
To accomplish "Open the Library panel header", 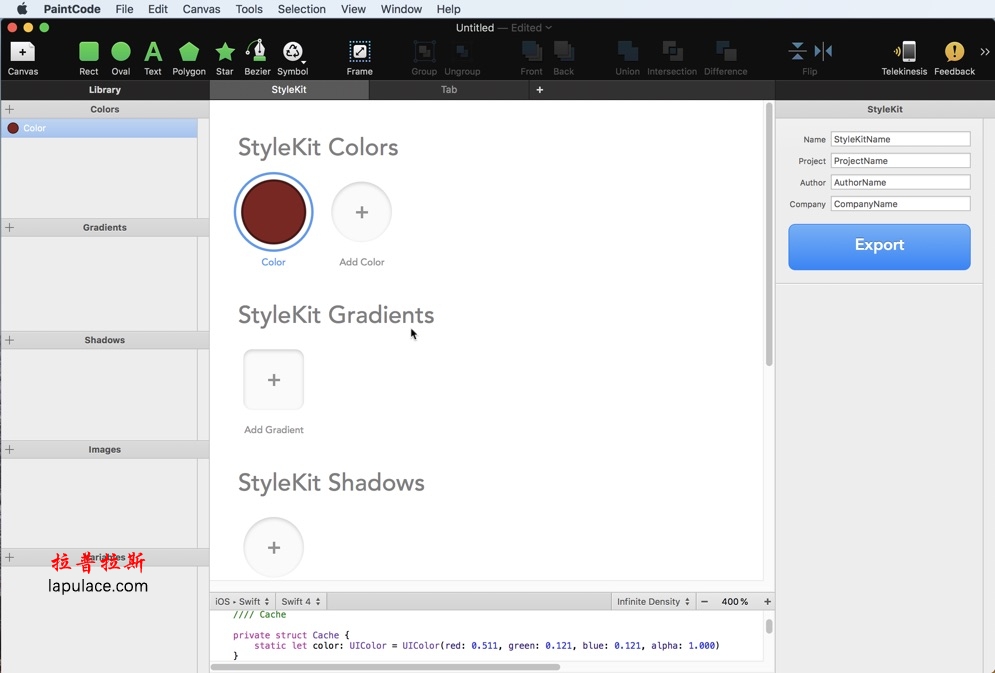I will tap(105, 89).
